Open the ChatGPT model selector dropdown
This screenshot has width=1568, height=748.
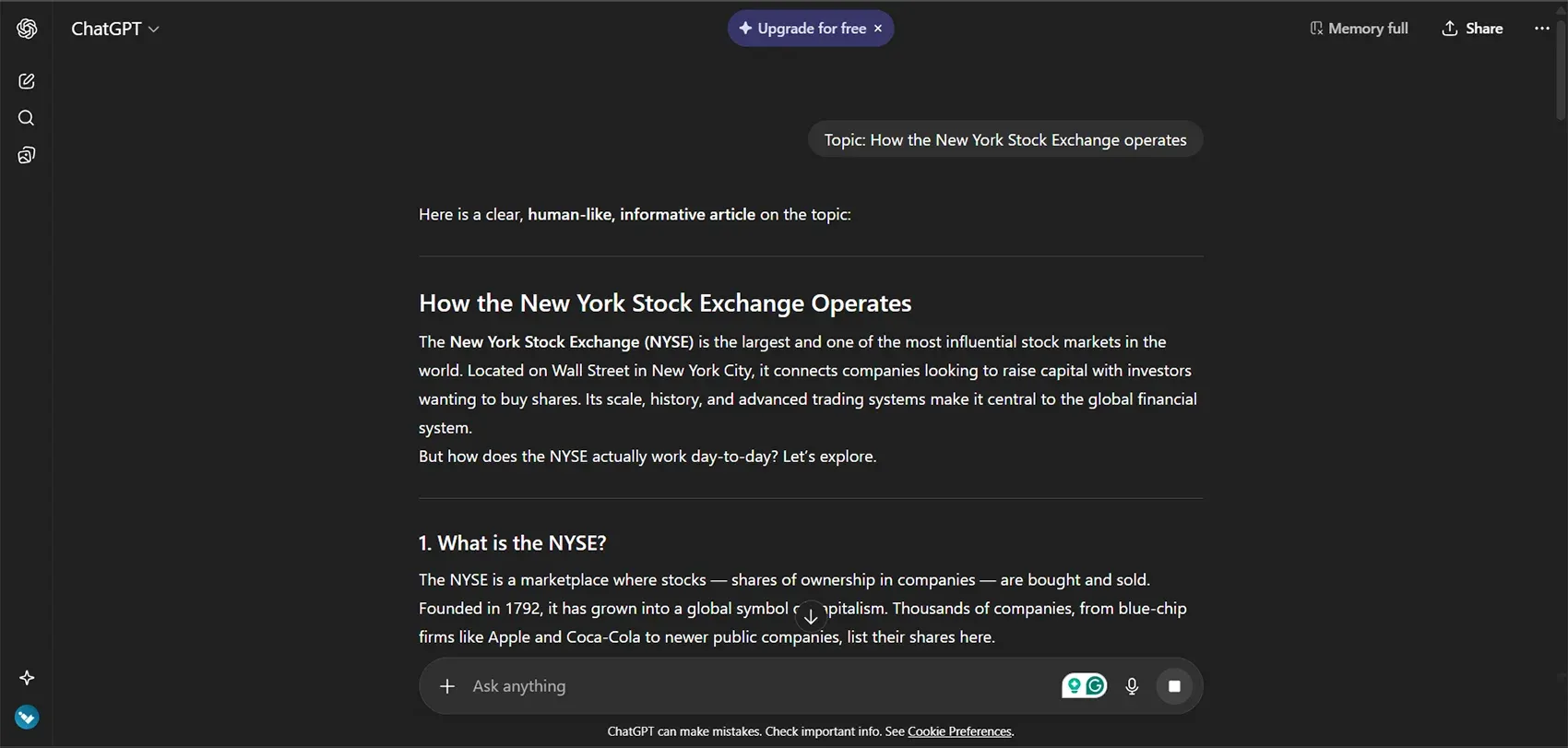[x=115, y=29]
